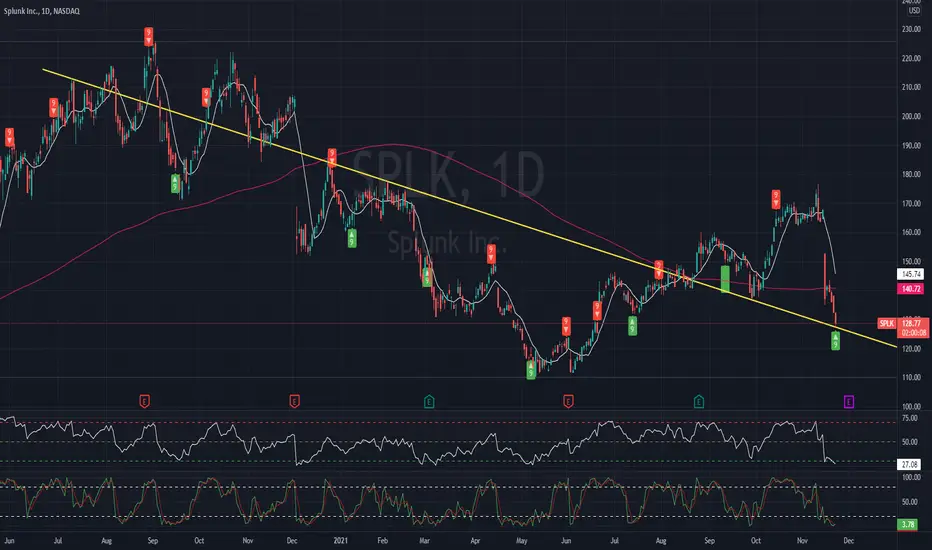Click green 9 buy signal below latest candle
The height and width of the screenshot is (550, 932).
(x=835, y=341)
